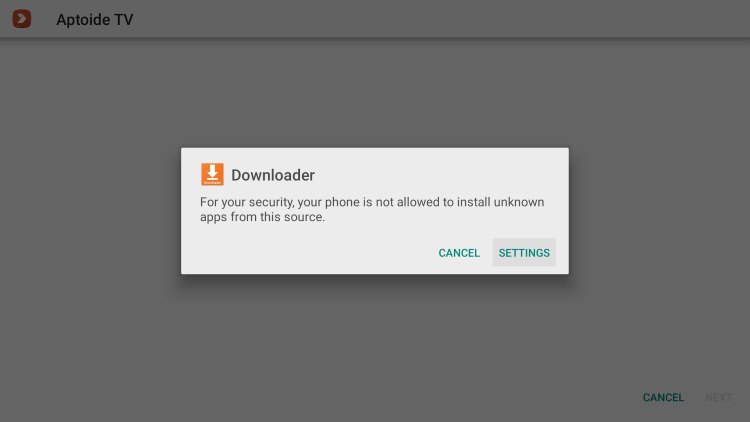
Task: Click the dimmed area left of the dialog
Action: point(90,211)
